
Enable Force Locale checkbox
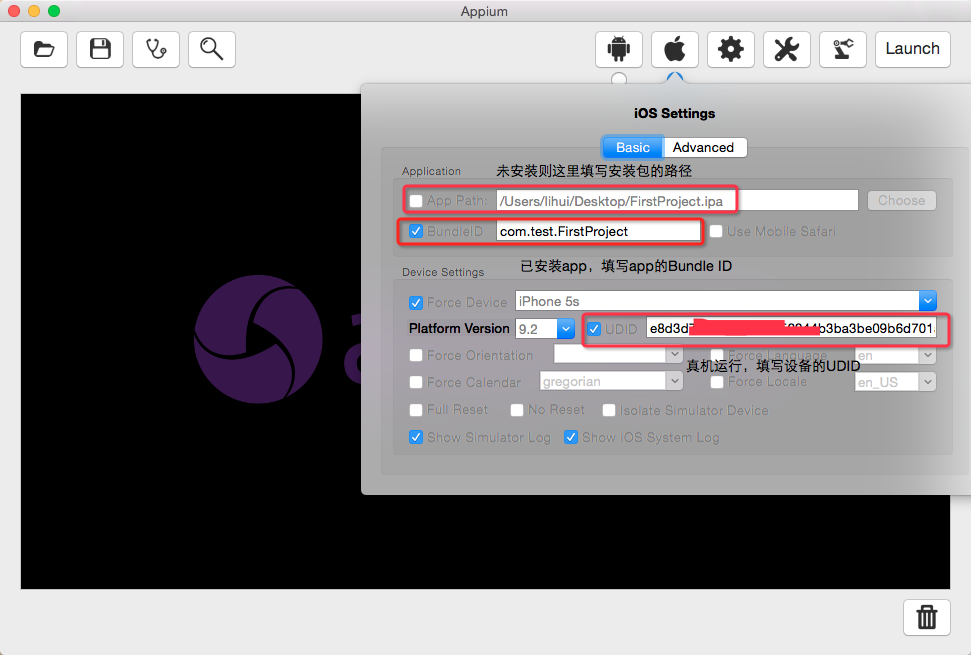[716, 382]
